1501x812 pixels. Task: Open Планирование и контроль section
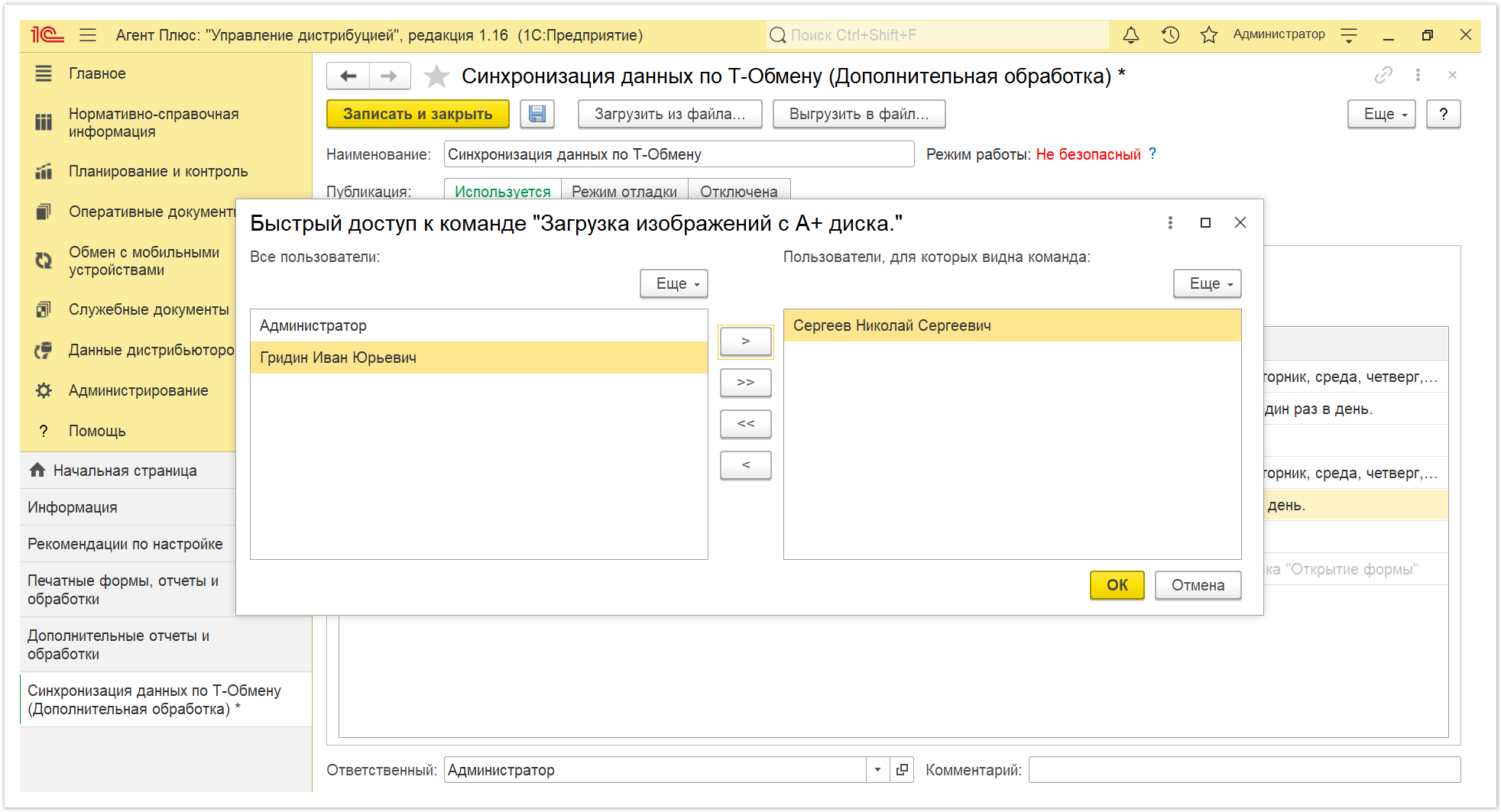point(158,171)
